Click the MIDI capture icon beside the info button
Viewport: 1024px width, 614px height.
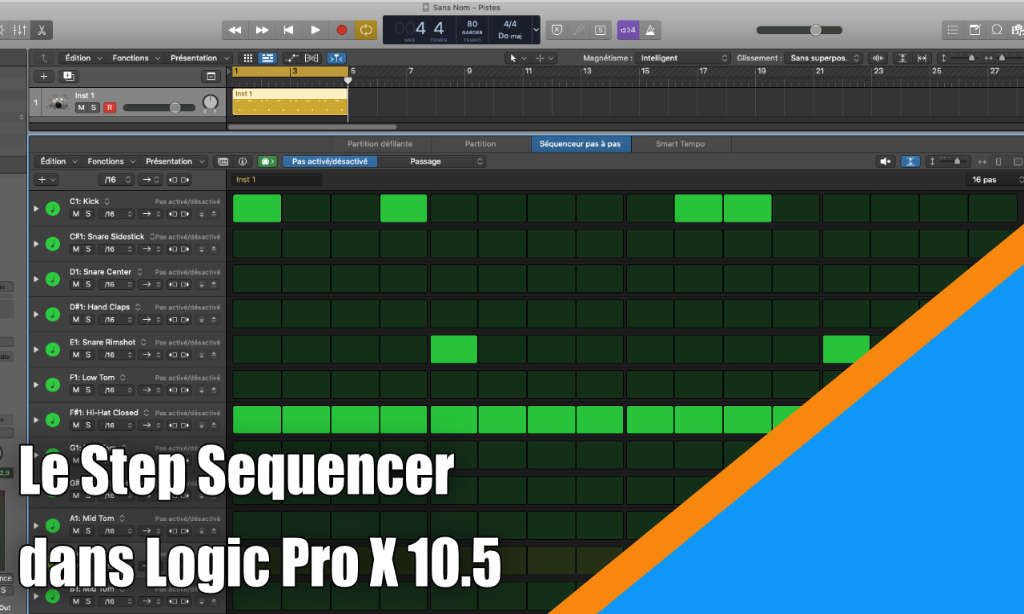(x=267, y=161)
